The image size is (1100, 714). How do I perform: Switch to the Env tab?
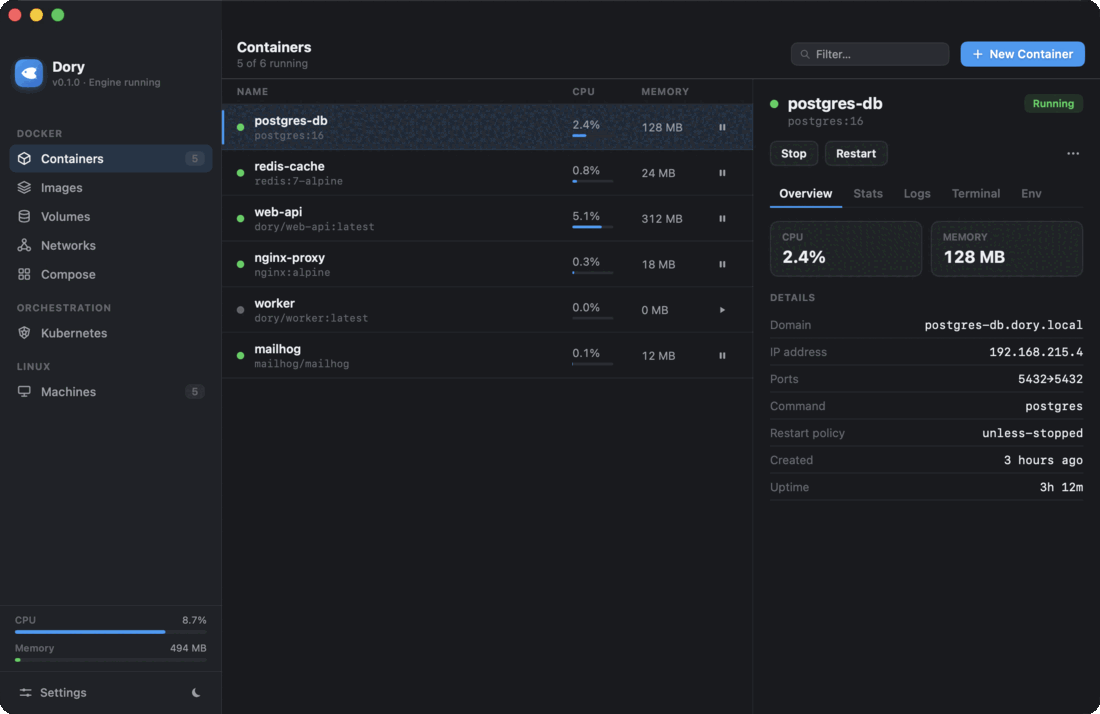point(1031,194)
